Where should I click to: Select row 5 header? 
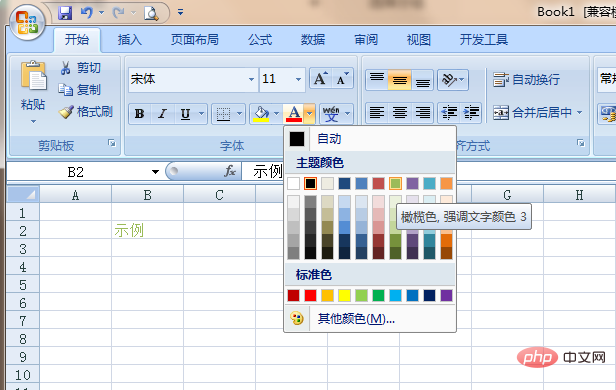[x=23, y=285]
